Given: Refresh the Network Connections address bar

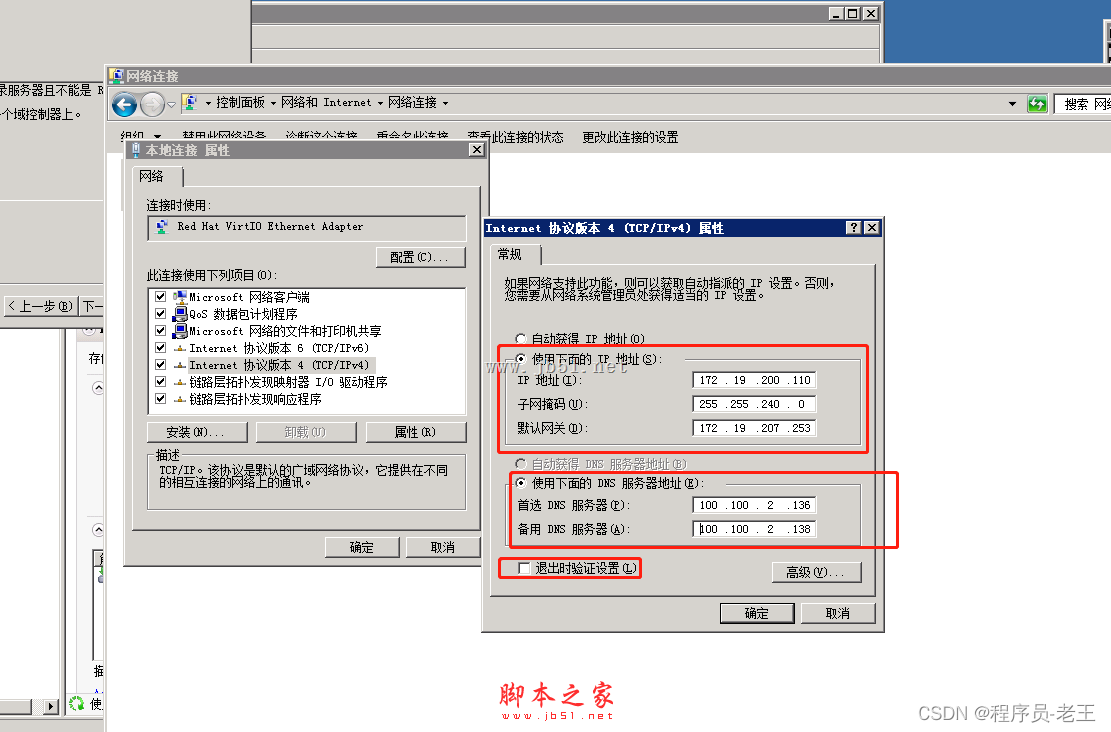Looking at the screenshot, I should (x=1037, y=104).
